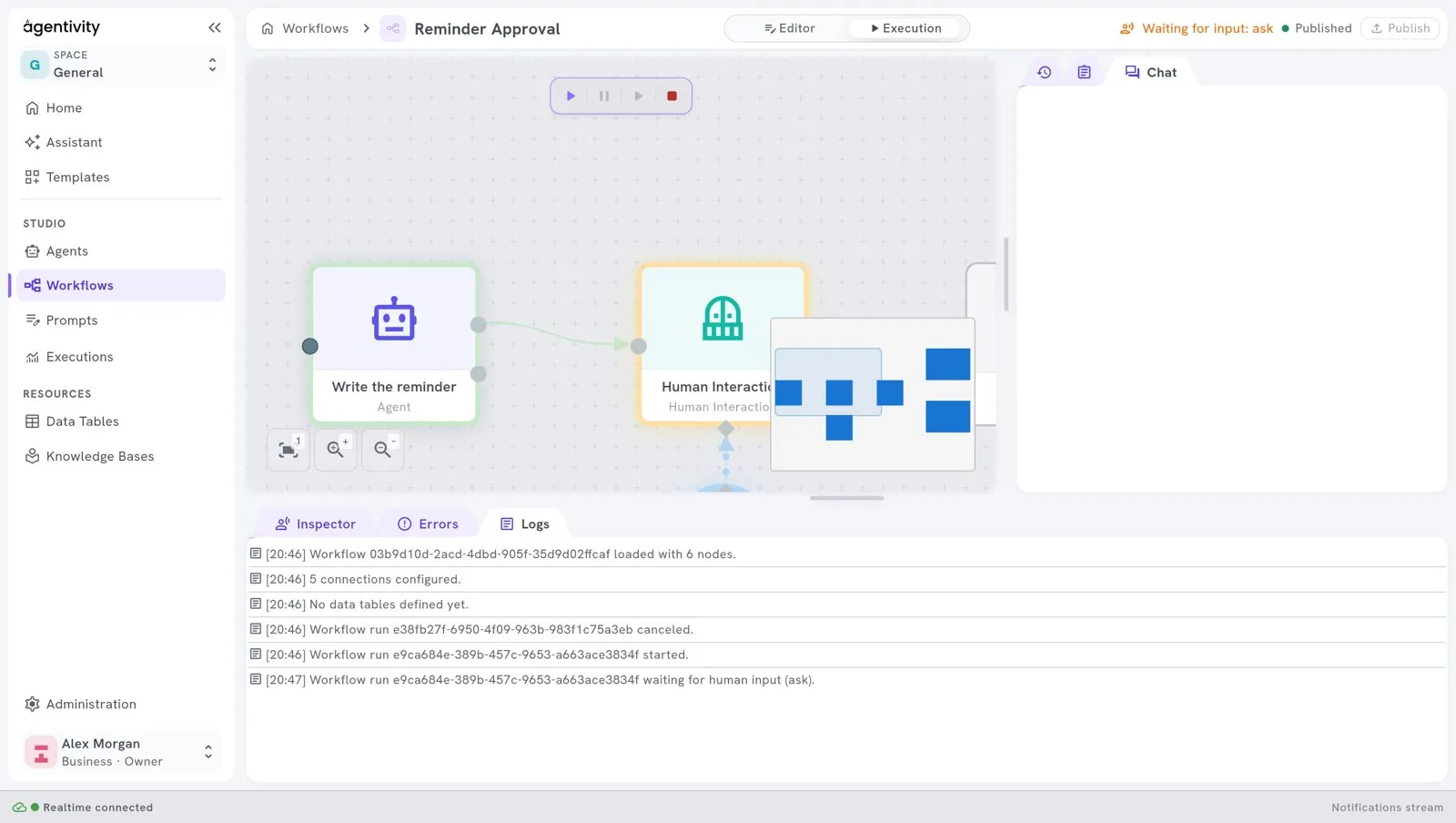Open the General space selector

pos(122,64)
